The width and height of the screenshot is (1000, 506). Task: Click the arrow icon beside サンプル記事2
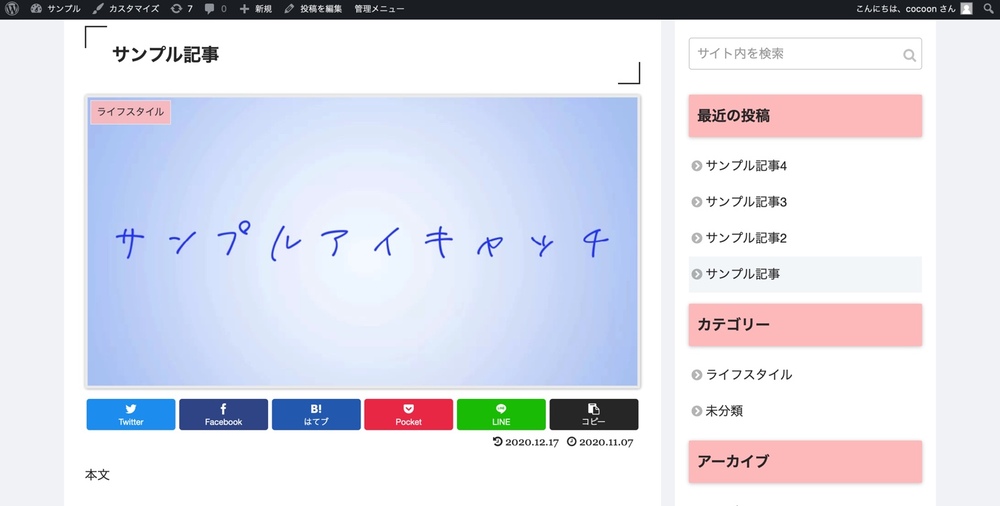[x=696, y=238]
